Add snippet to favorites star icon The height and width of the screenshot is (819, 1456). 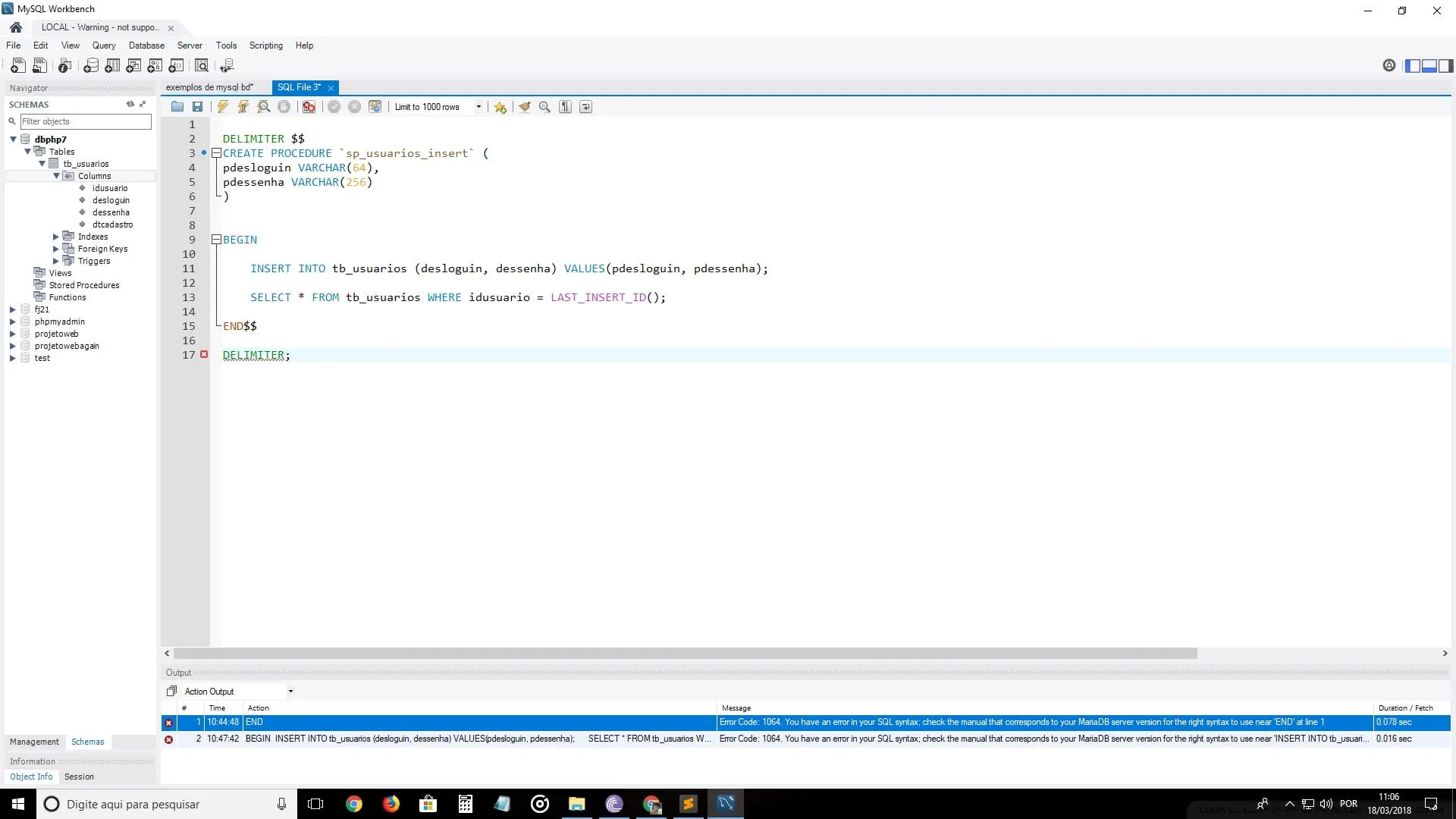500,107
